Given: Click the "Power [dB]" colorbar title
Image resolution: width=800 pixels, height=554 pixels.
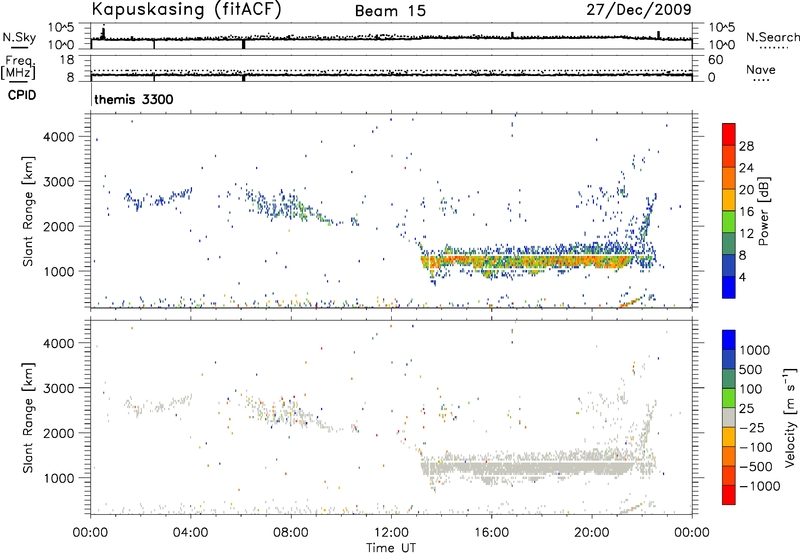Looking at the screenshot, I should coord(763,211).
